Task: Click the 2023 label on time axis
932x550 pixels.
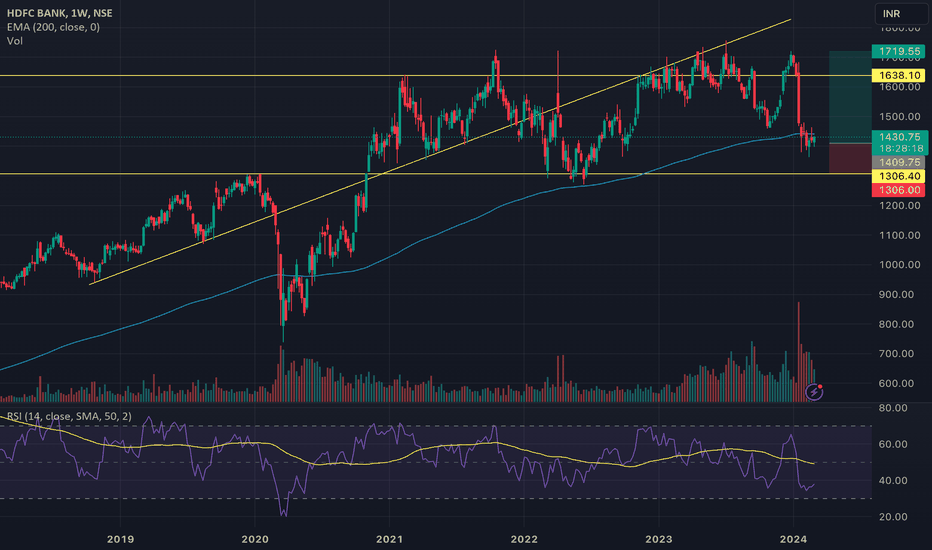Action: click(x=659, y=539)
